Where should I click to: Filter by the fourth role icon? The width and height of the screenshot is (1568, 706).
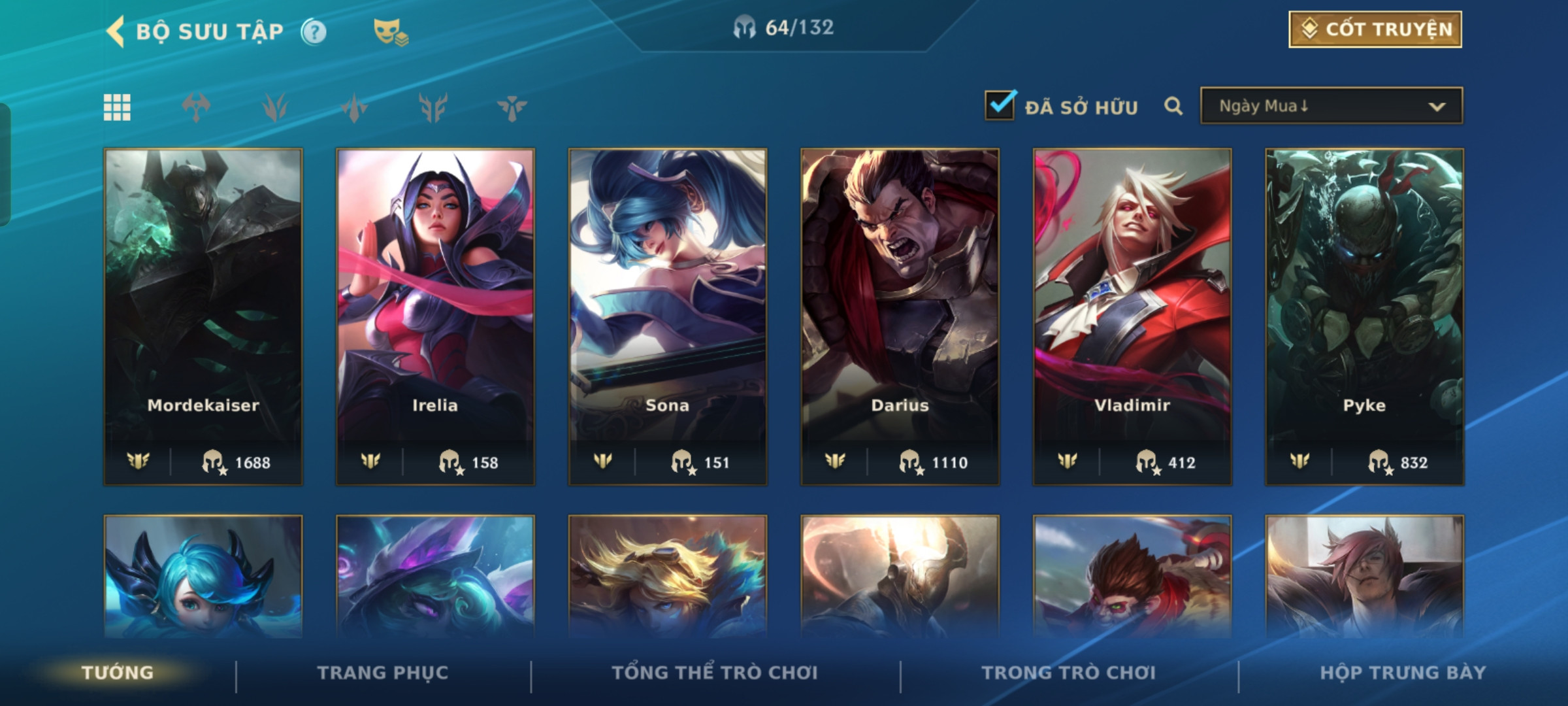tap(433, 107)
